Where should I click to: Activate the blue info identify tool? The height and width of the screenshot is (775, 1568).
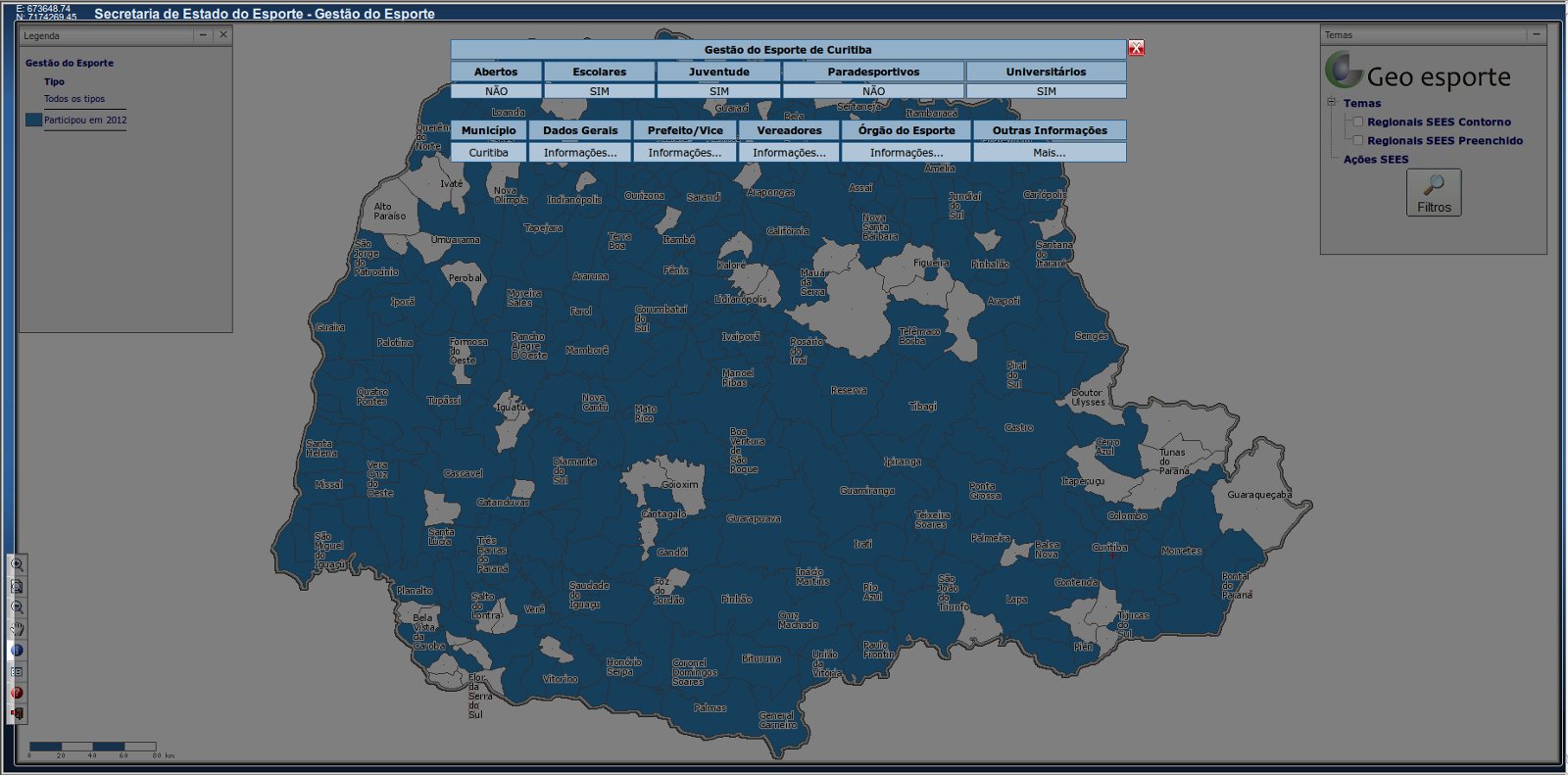(17, 651)
